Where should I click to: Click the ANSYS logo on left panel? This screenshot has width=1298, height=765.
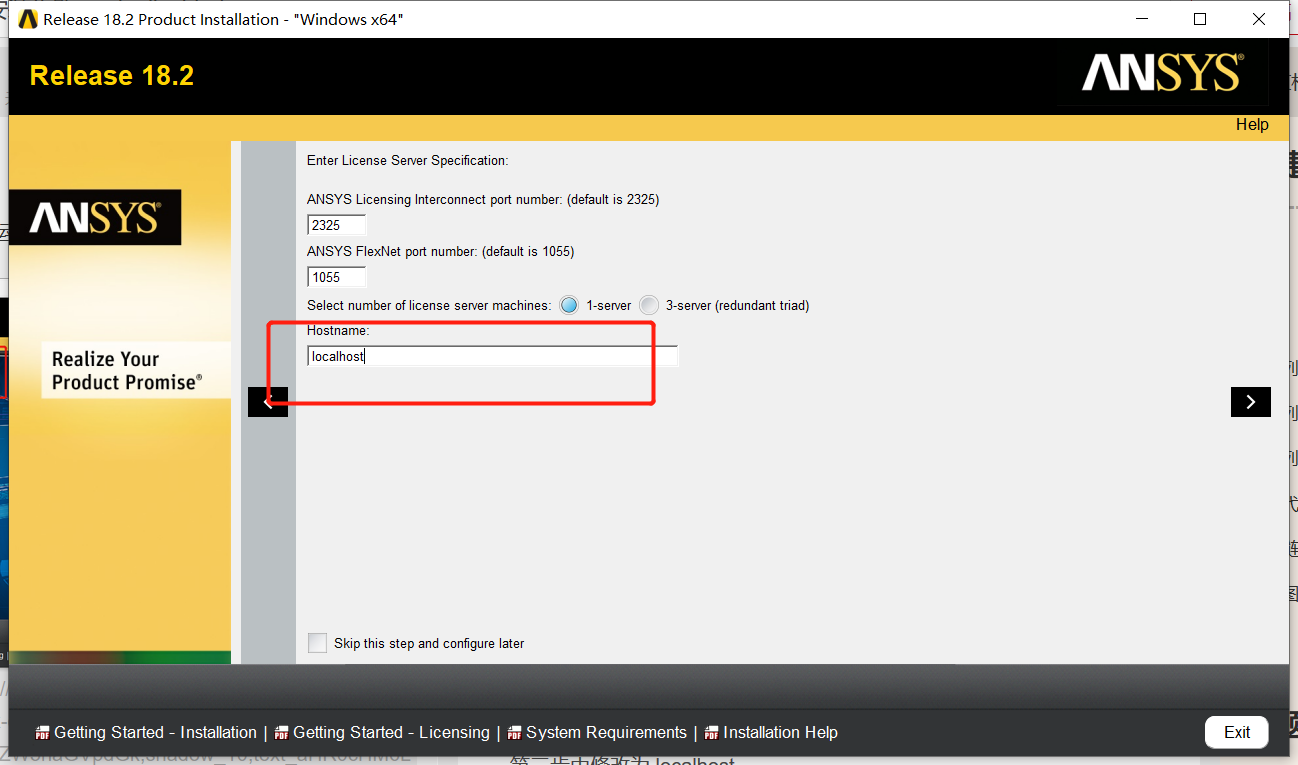coord(95,218)
